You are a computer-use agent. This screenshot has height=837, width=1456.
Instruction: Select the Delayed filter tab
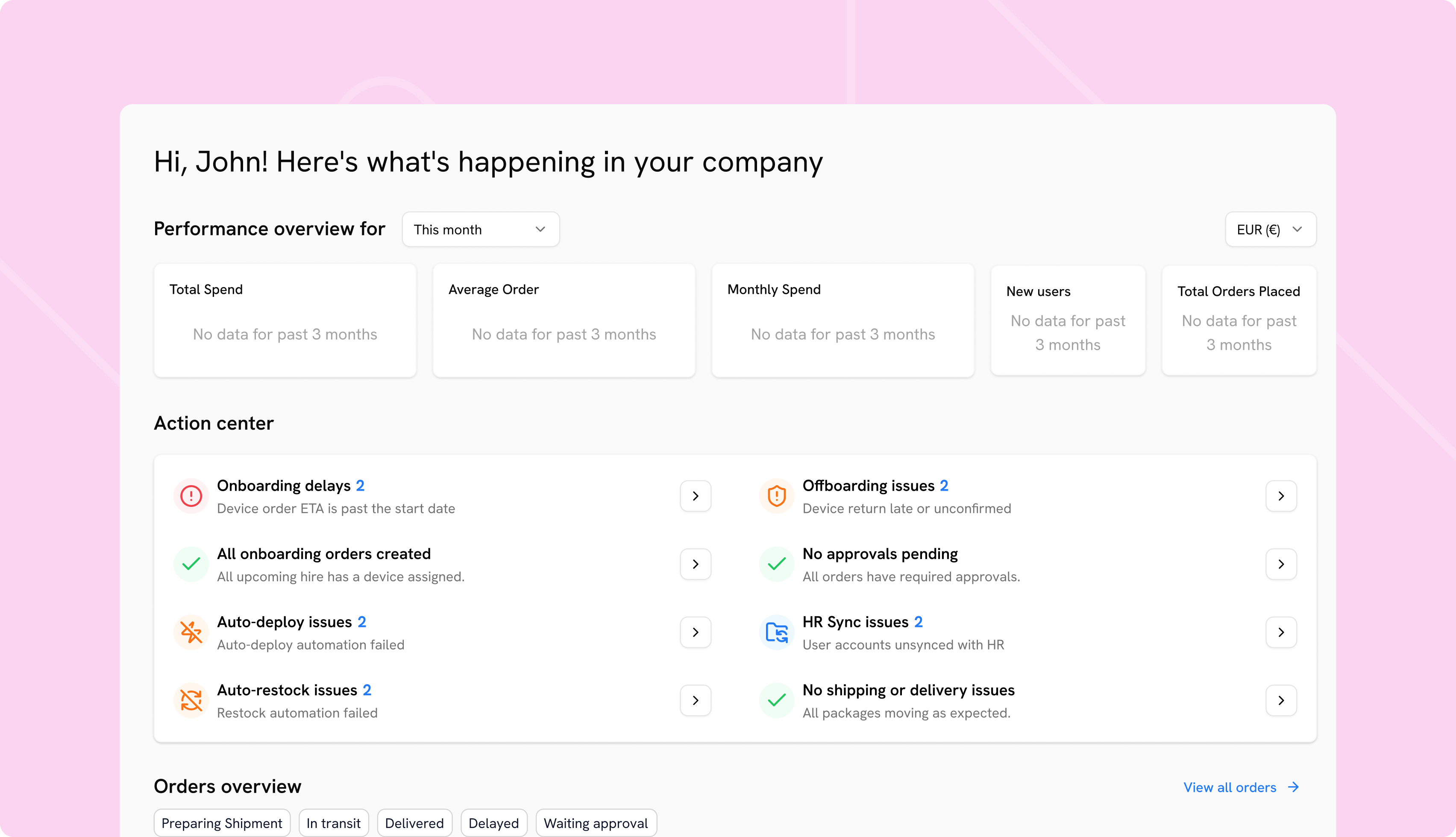[493, 823]
